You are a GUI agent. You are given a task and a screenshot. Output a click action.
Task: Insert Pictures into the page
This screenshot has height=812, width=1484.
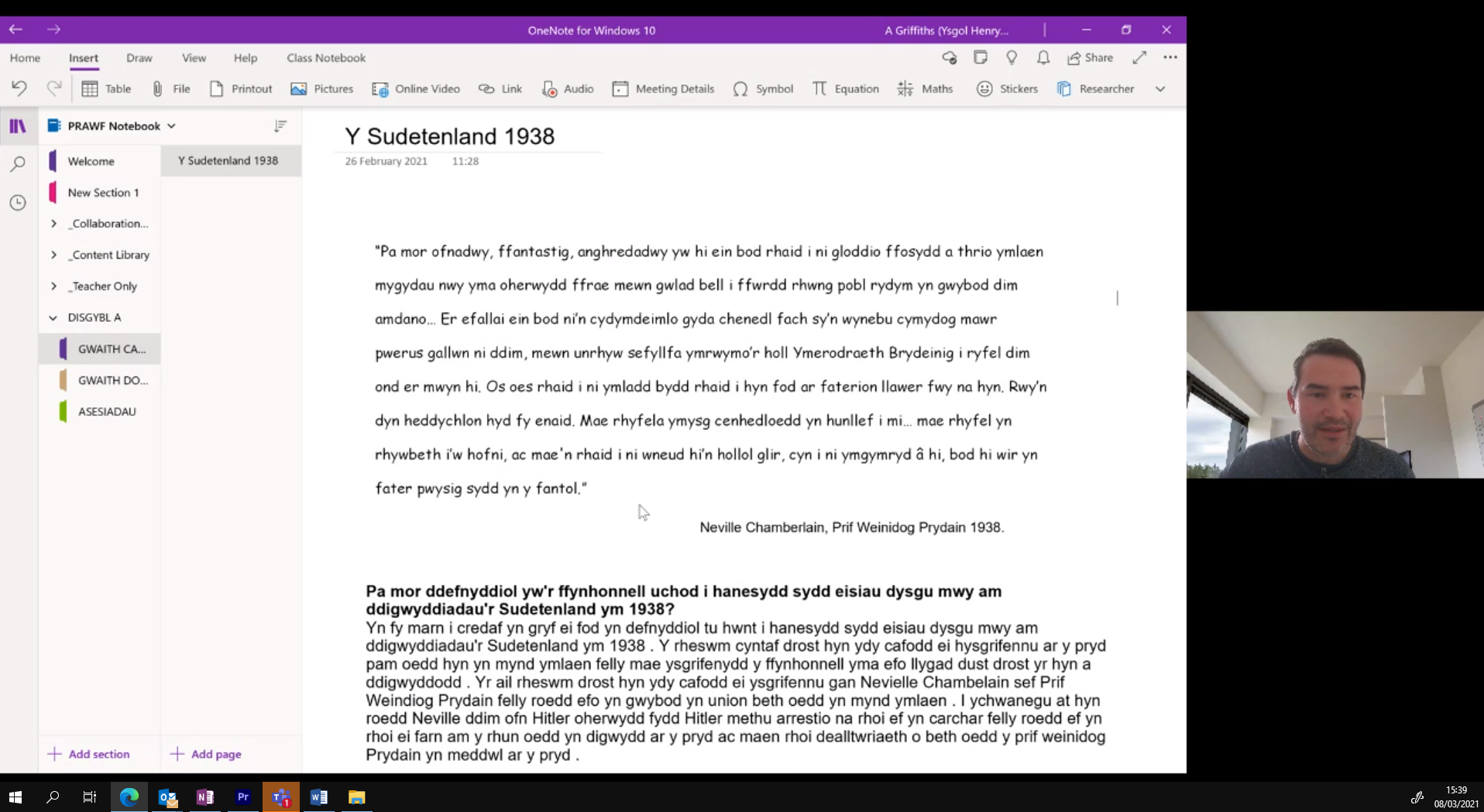click(x=321, y=89)
